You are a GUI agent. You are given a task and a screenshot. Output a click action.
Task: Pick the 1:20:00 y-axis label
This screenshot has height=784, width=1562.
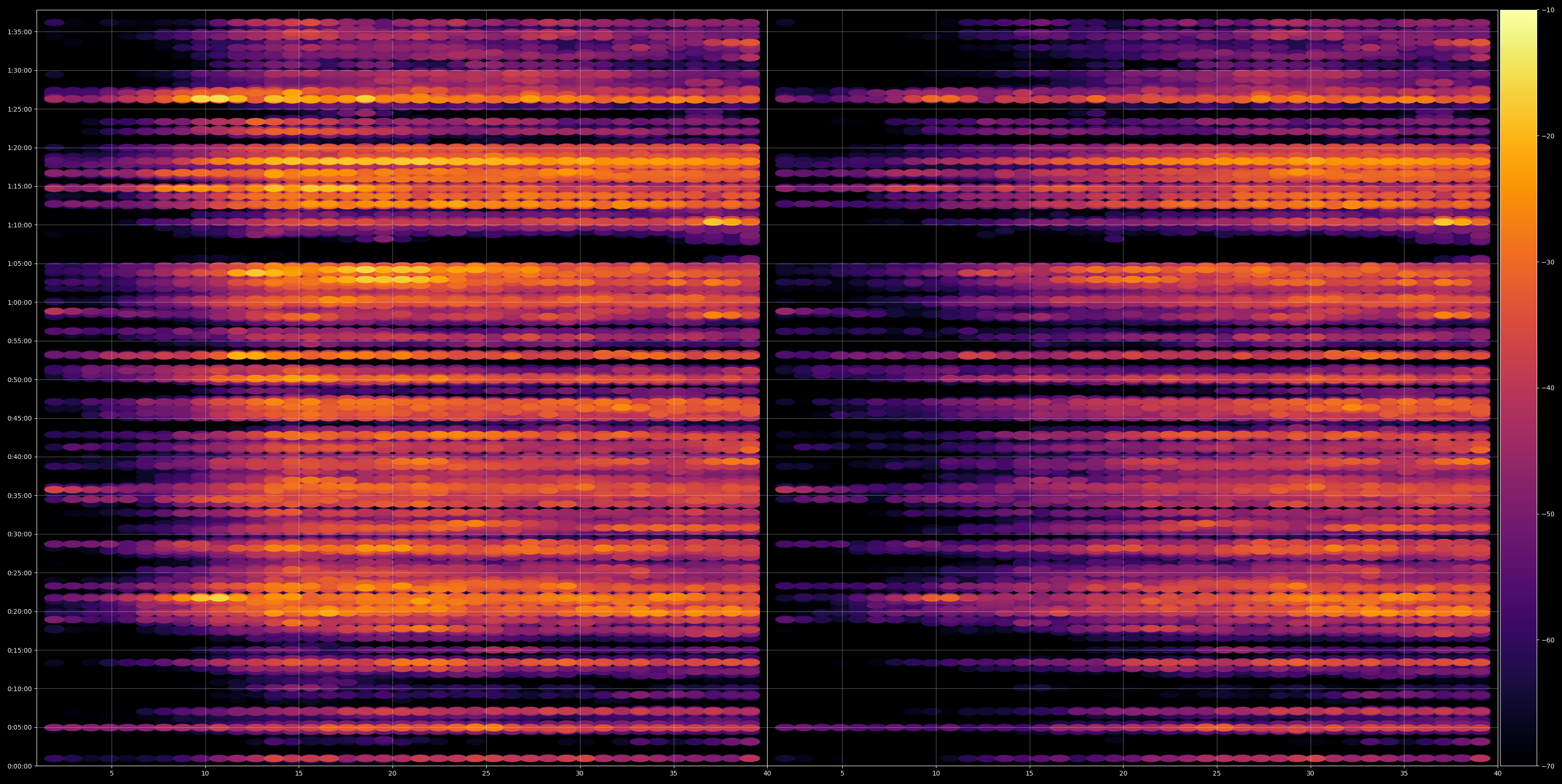coord(19,147)
